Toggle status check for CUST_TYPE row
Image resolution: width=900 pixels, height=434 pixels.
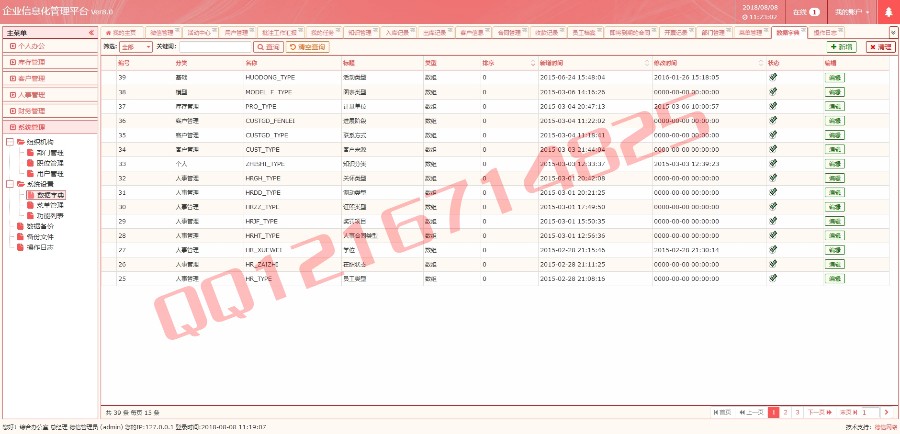click(x=773, y=149)
